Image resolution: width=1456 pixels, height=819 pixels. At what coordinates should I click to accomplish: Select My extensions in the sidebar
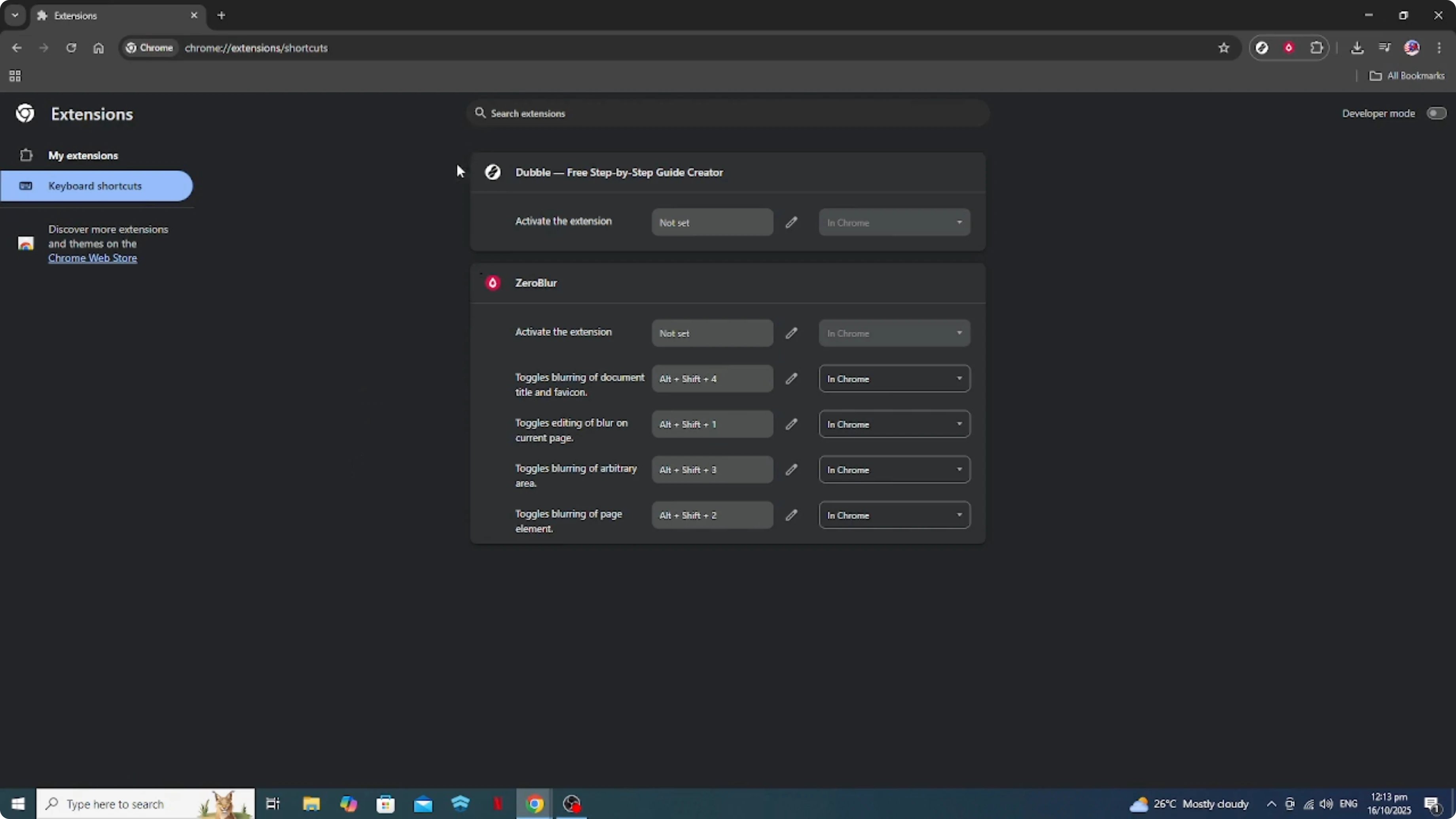[96, 155]
